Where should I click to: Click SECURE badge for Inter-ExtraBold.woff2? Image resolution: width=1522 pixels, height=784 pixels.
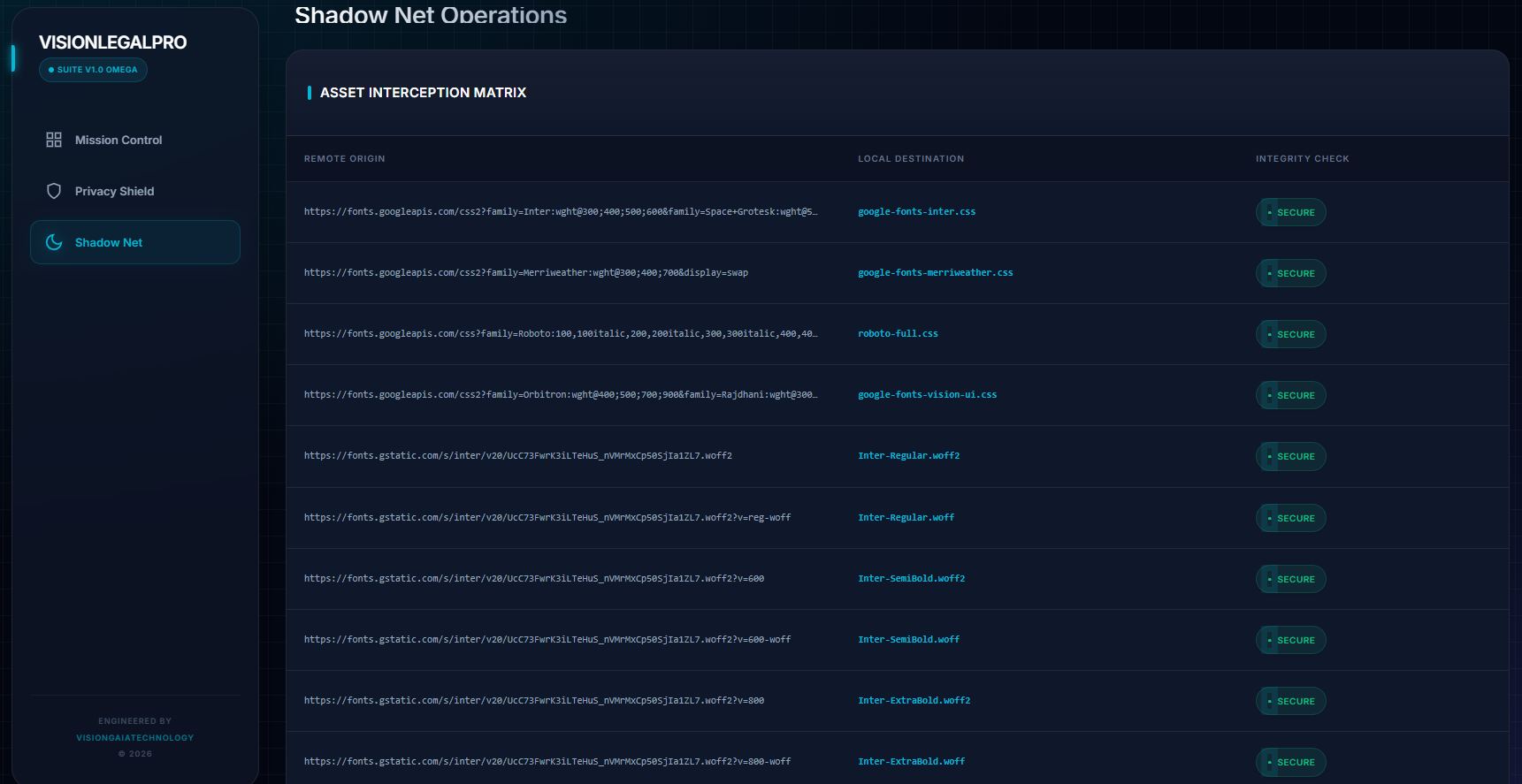(1291, 701)
